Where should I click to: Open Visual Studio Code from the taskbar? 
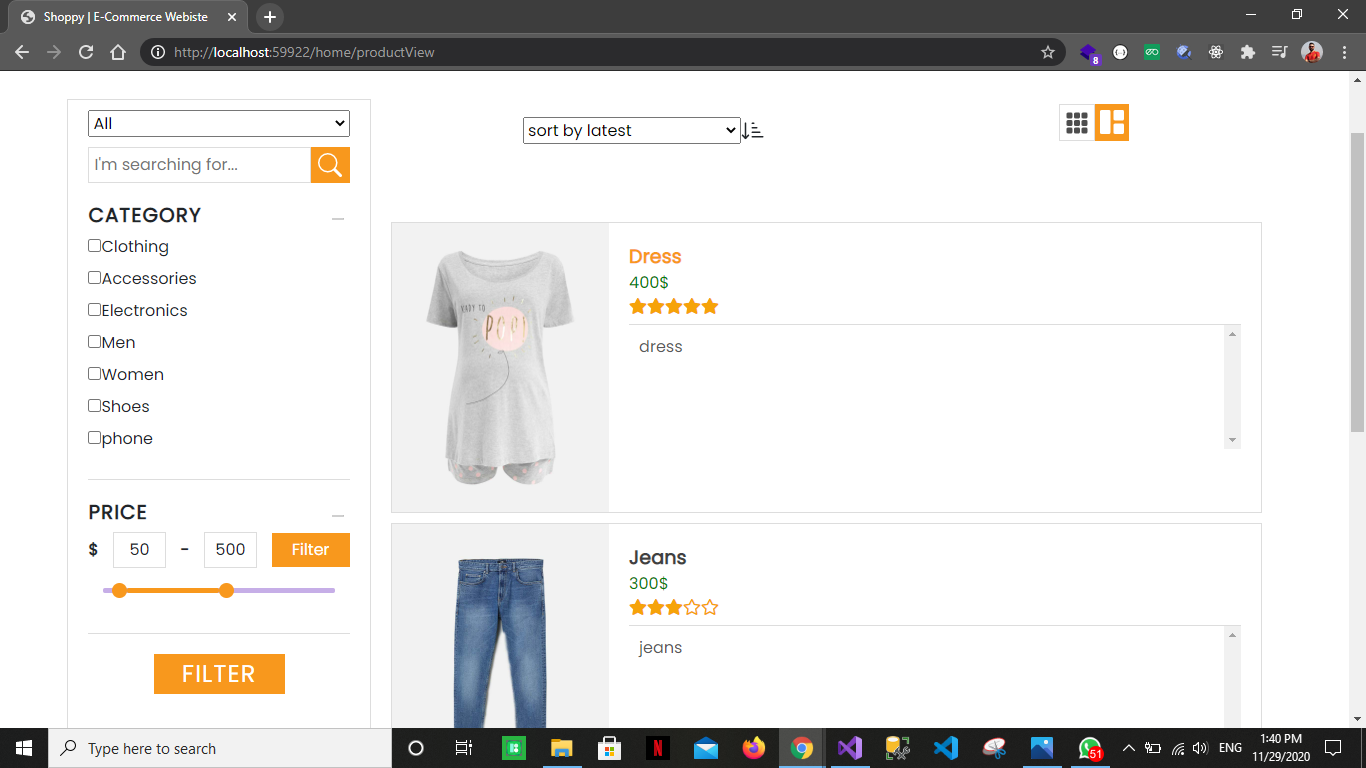pos(946,748)
